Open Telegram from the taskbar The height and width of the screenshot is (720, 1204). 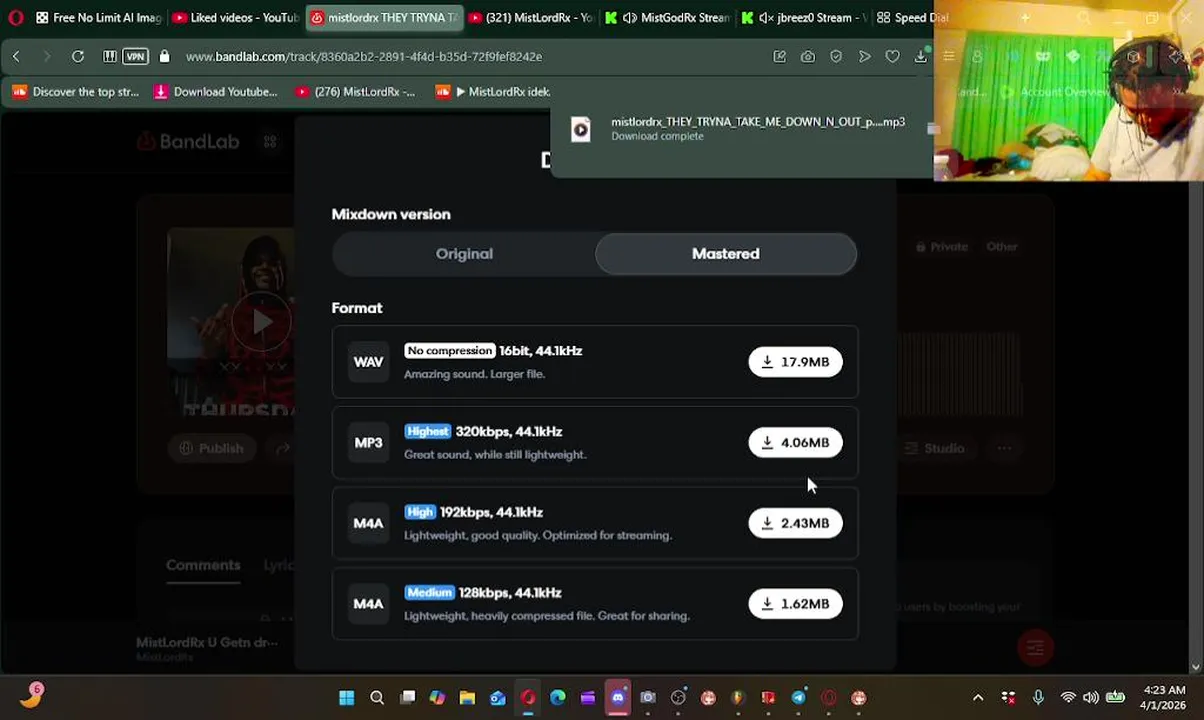point(798,698)
